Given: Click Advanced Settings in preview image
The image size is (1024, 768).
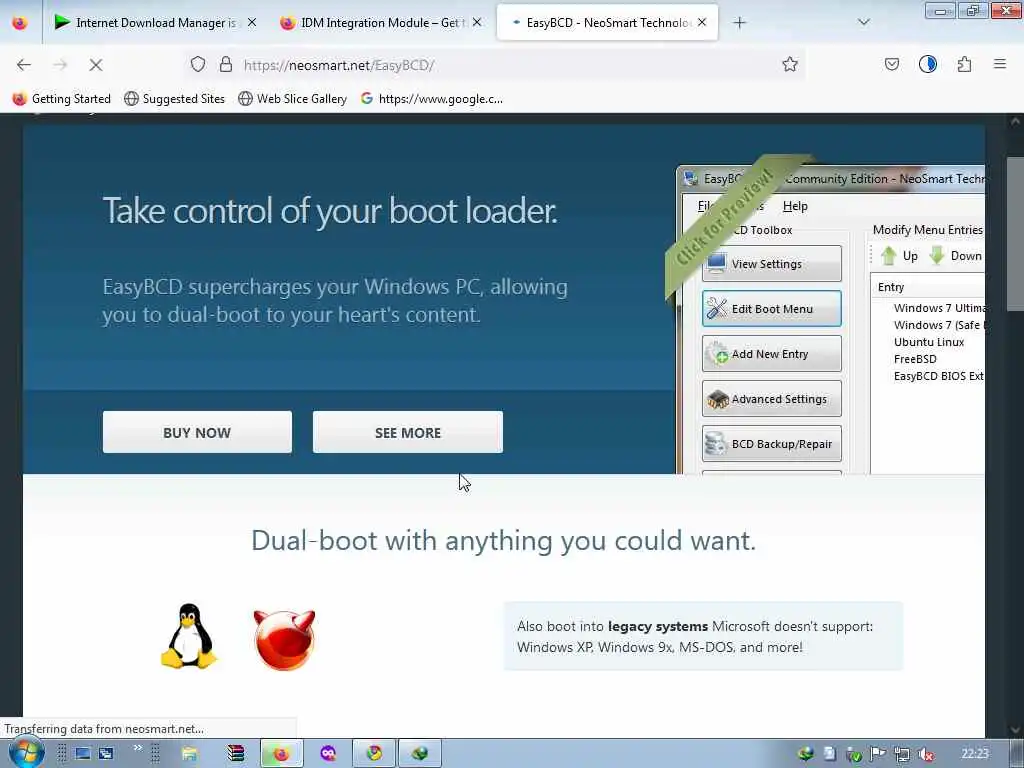Looking at the screenshot, I should [771, 399].
